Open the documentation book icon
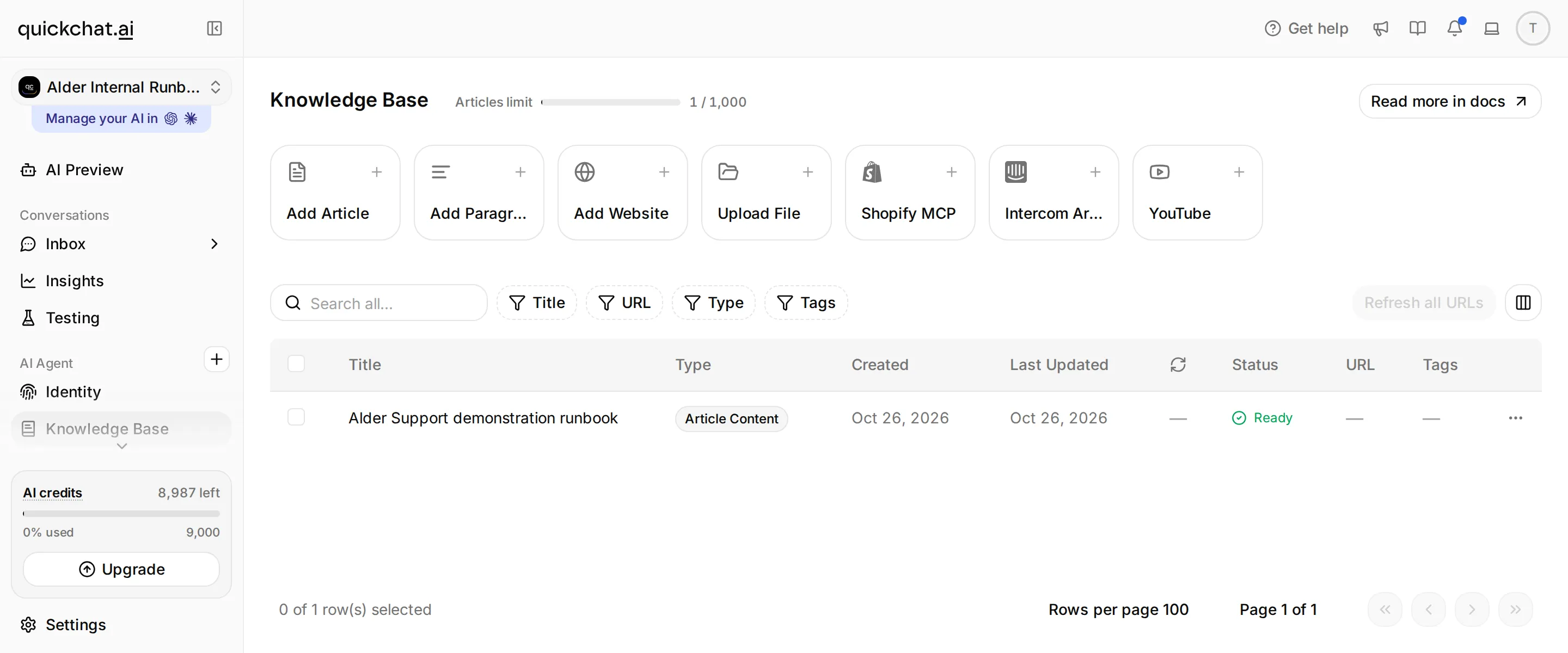Image resolution: width=1568 pixels, height=653 pixels. coord(1417,29)
